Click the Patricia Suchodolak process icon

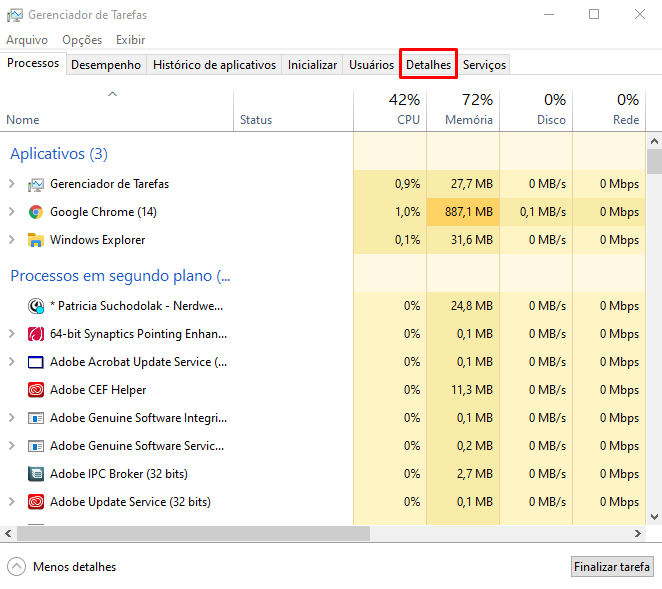pyautogui.click(x=36, y=306)
